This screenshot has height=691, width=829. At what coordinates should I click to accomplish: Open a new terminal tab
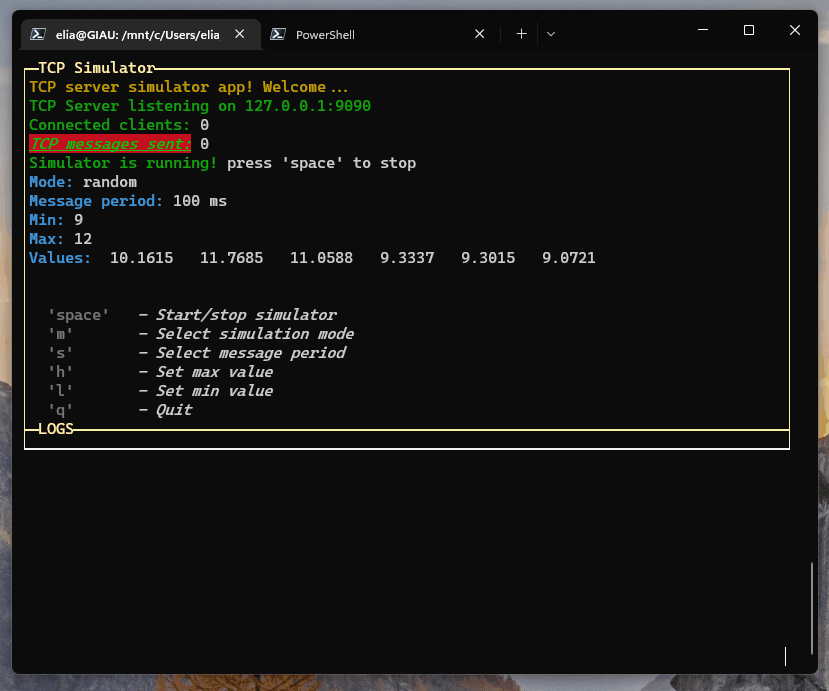pyautogui.click(x=521, y=34)
